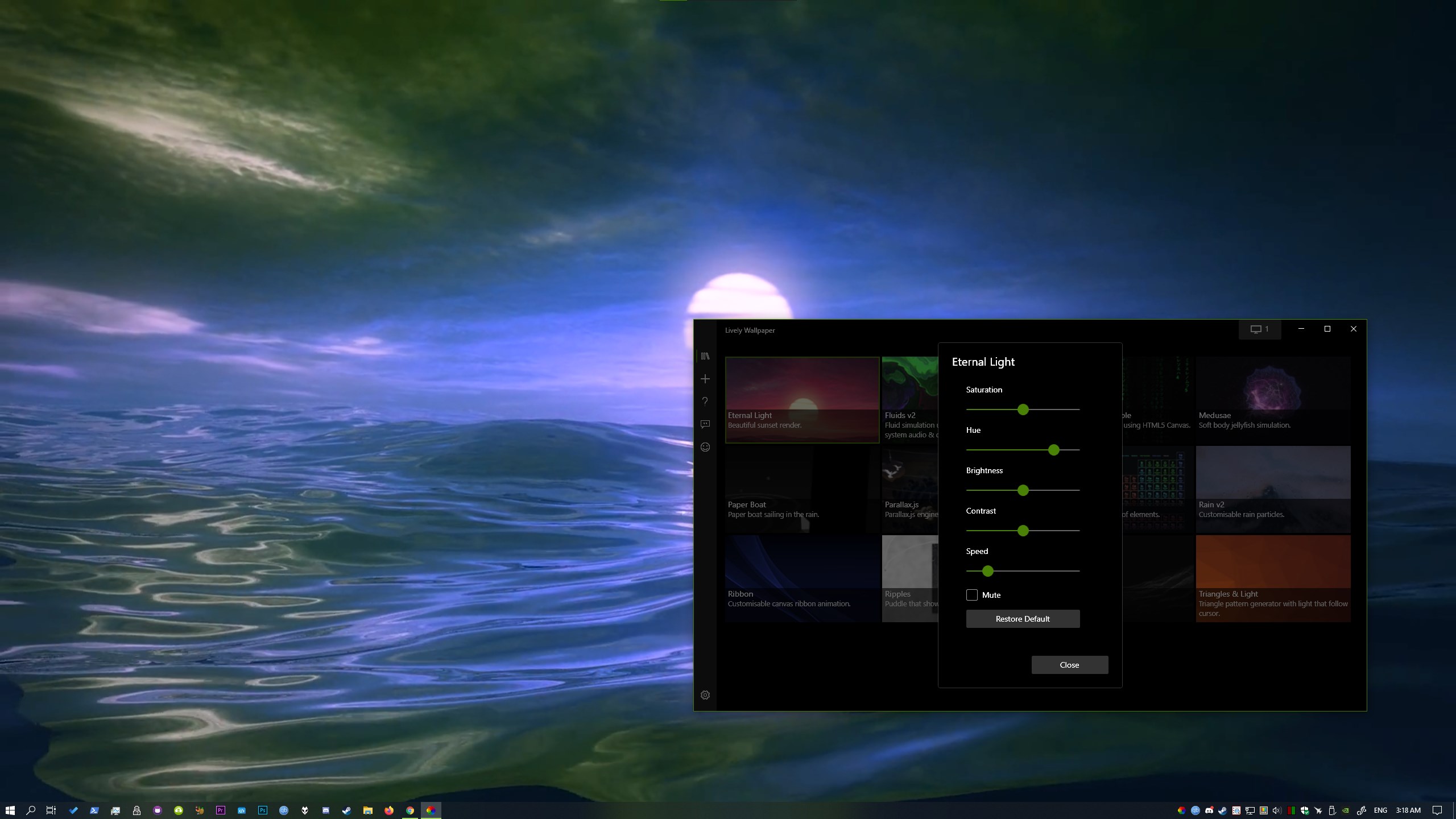Open the Settings gear in the Lively sidebar
Image resolution: width=1456 pixels, height=819 pixels.
tap(705, 695)
